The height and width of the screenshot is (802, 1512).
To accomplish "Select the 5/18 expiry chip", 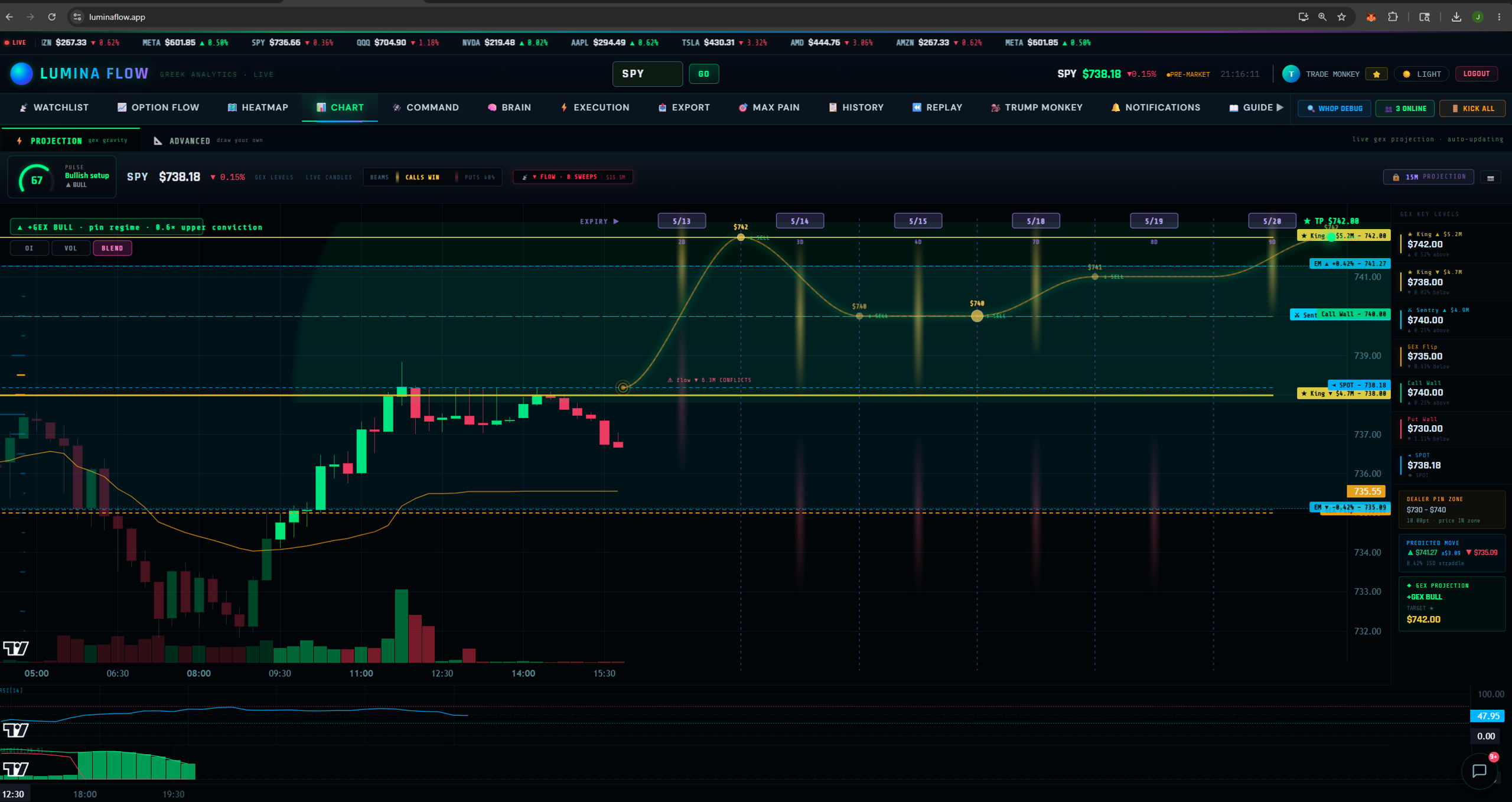I will pyautogui.click(x=1036, y=221).
